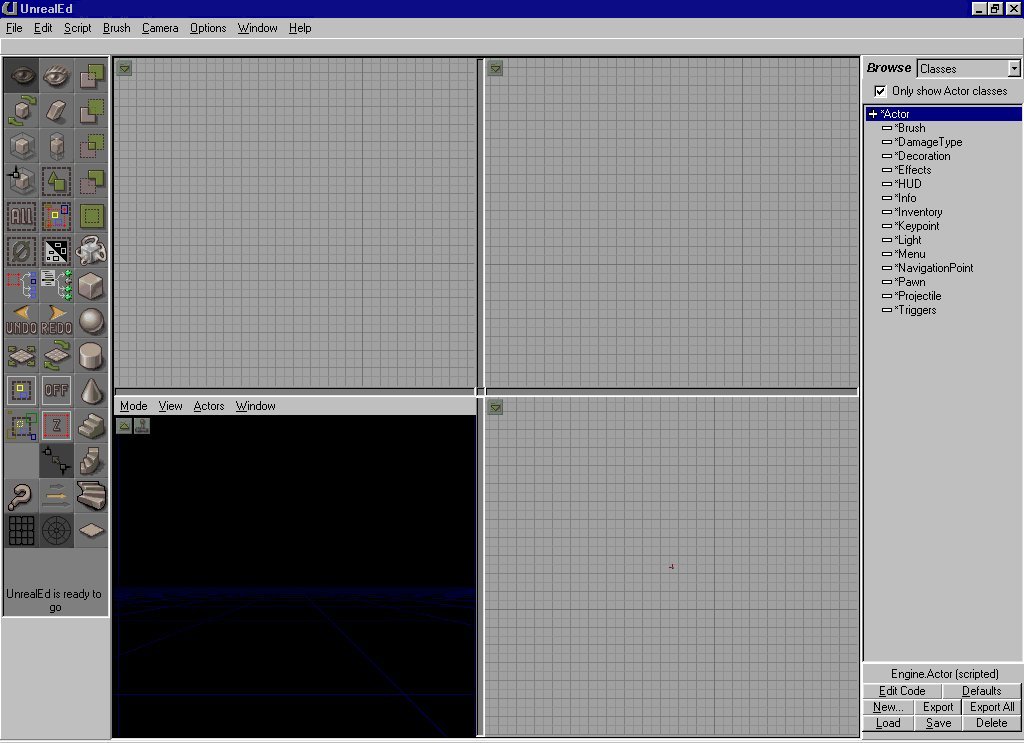
Task: Click the Intersect icon with two dashed squares
Action: pos(91,146)
